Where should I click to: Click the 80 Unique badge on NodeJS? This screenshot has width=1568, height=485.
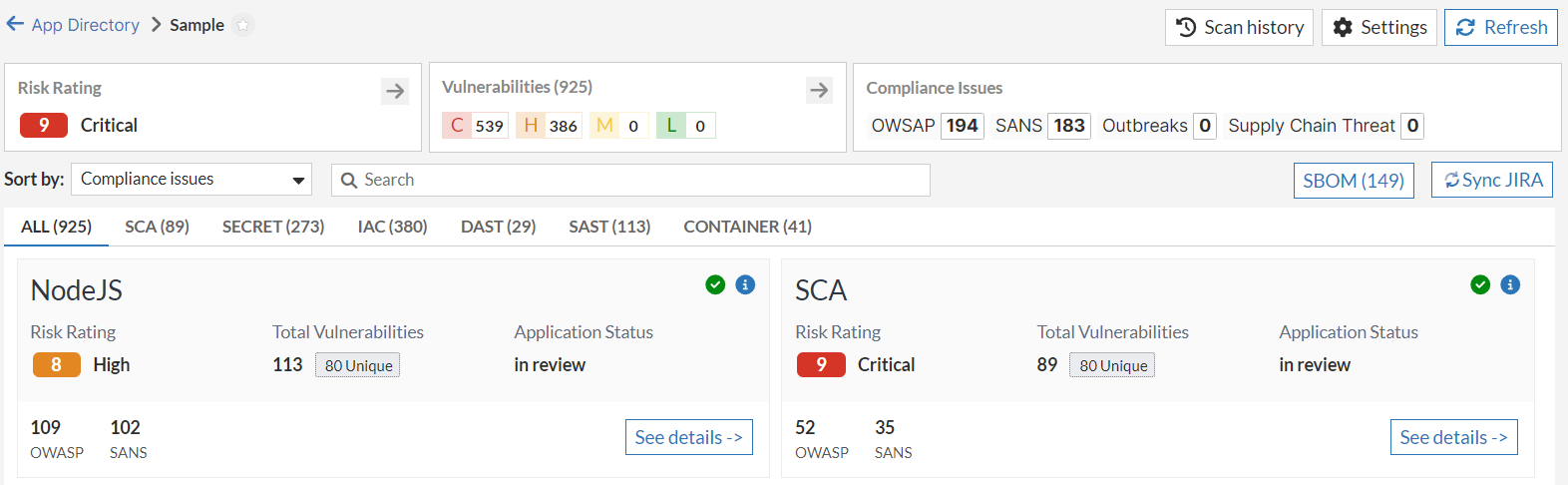tap(358, 365)
